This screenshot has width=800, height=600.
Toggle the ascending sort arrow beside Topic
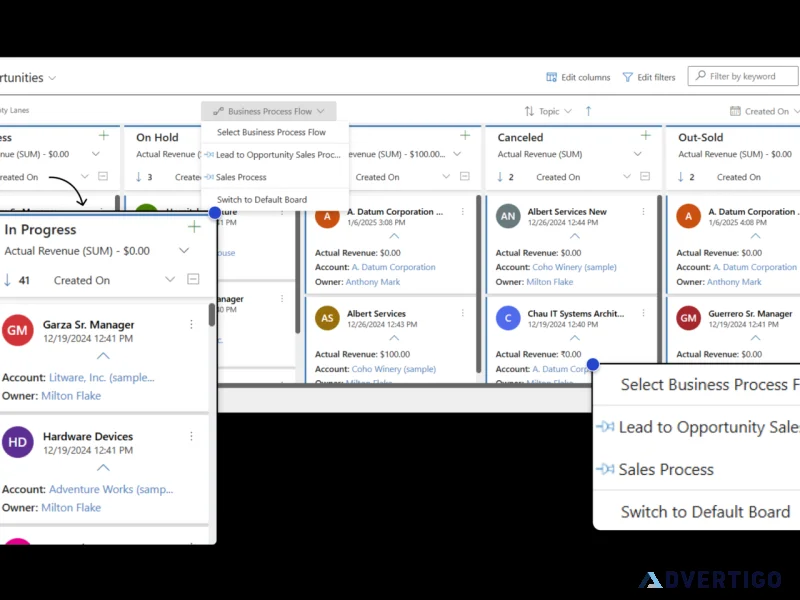click(588, 111)
